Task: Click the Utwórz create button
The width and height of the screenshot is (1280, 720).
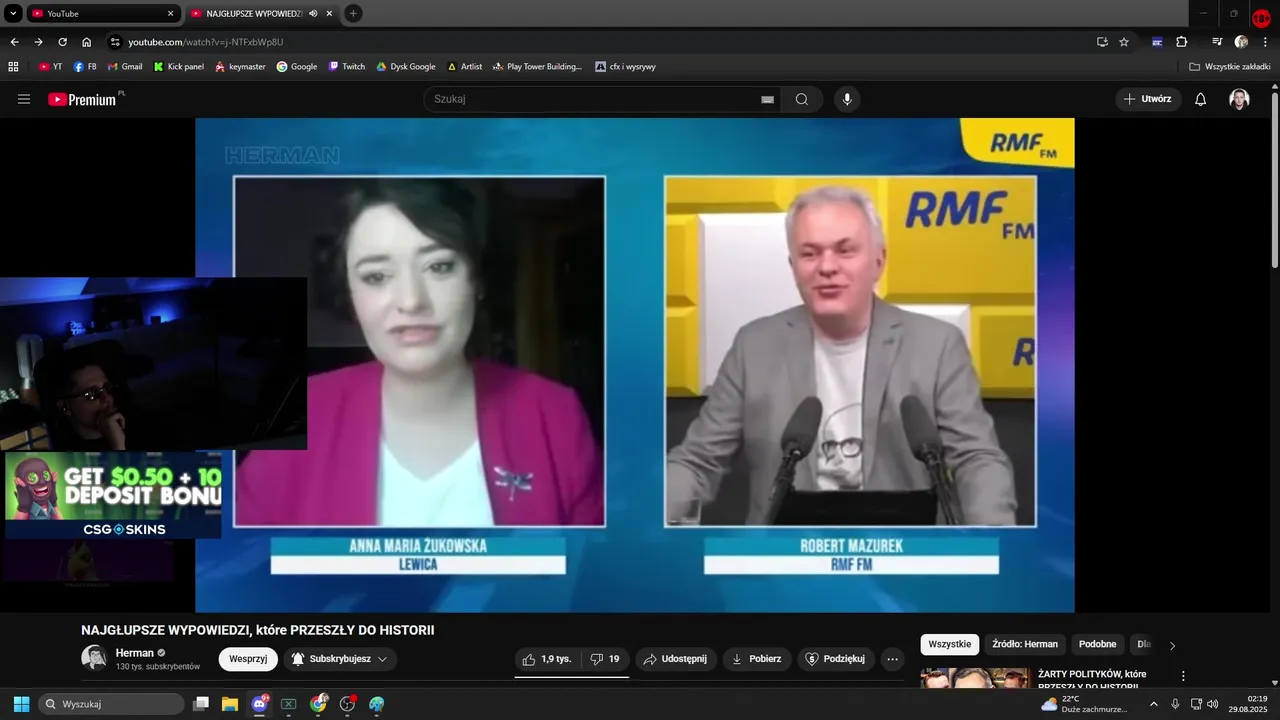Action: tap(1148, 99)
